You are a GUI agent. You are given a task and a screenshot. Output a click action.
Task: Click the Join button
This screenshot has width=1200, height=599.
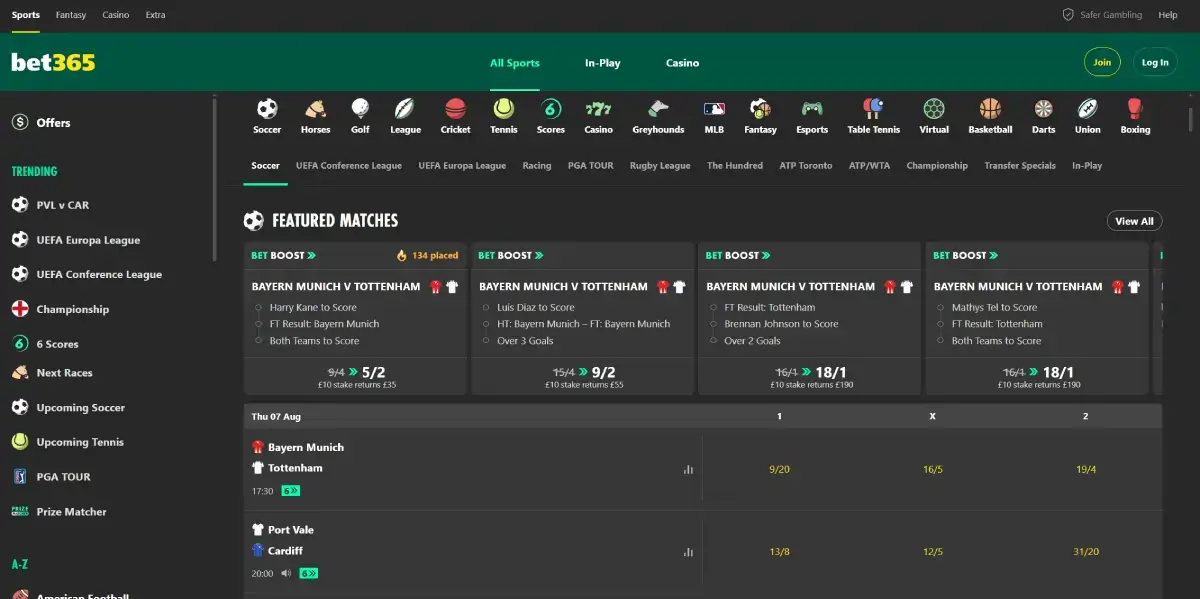pyautogui.click(x=1102, y=61)
